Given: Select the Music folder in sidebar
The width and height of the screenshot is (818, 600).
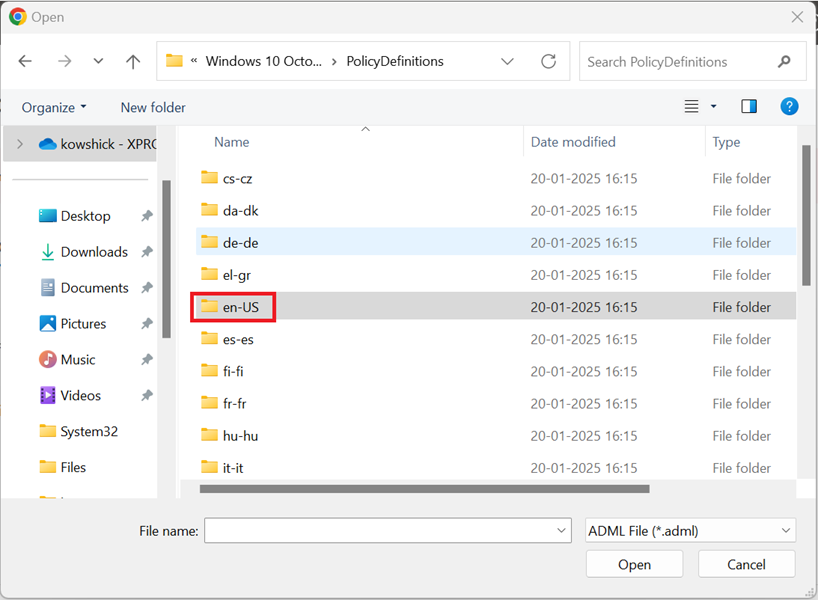Looking at the screenshot, I should click(77, 360).
